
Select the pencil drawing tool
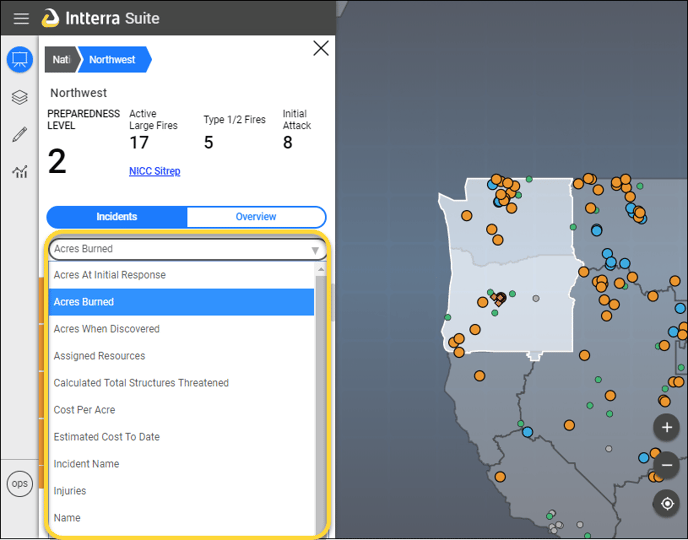tap(20, 134)
